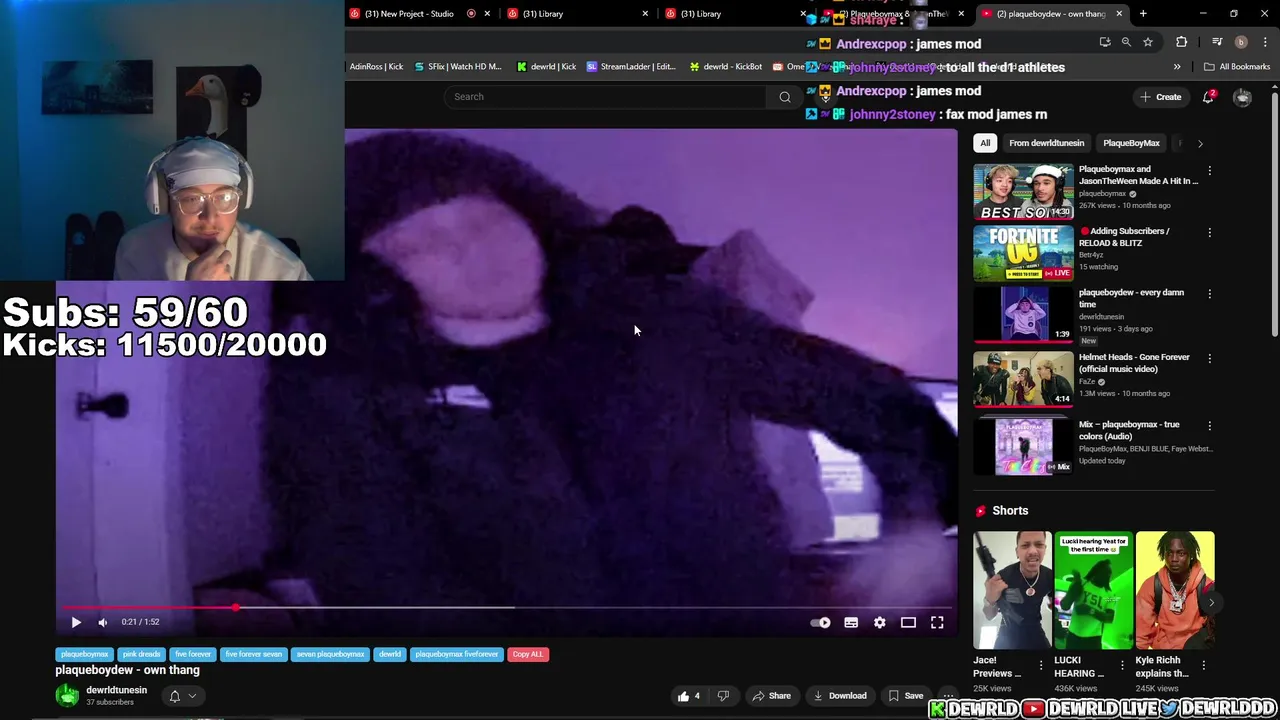Click the plaqueboymax fiveforever tag
Viewport: 1280px width, 720px height.
[x=456, y=654]
